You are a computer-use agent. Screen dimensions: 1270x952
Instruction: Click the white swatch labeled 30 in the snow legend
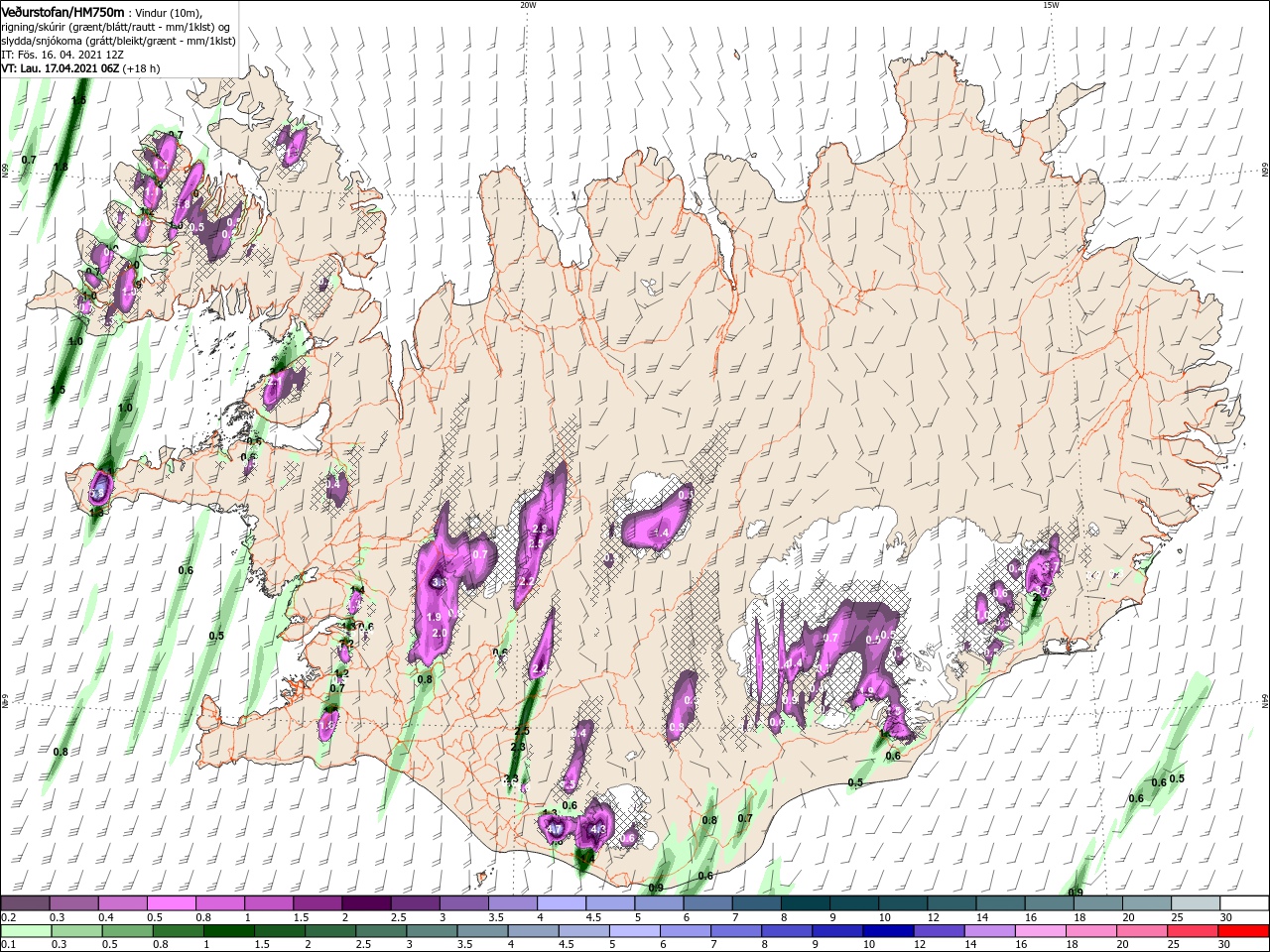[1245, 903]
